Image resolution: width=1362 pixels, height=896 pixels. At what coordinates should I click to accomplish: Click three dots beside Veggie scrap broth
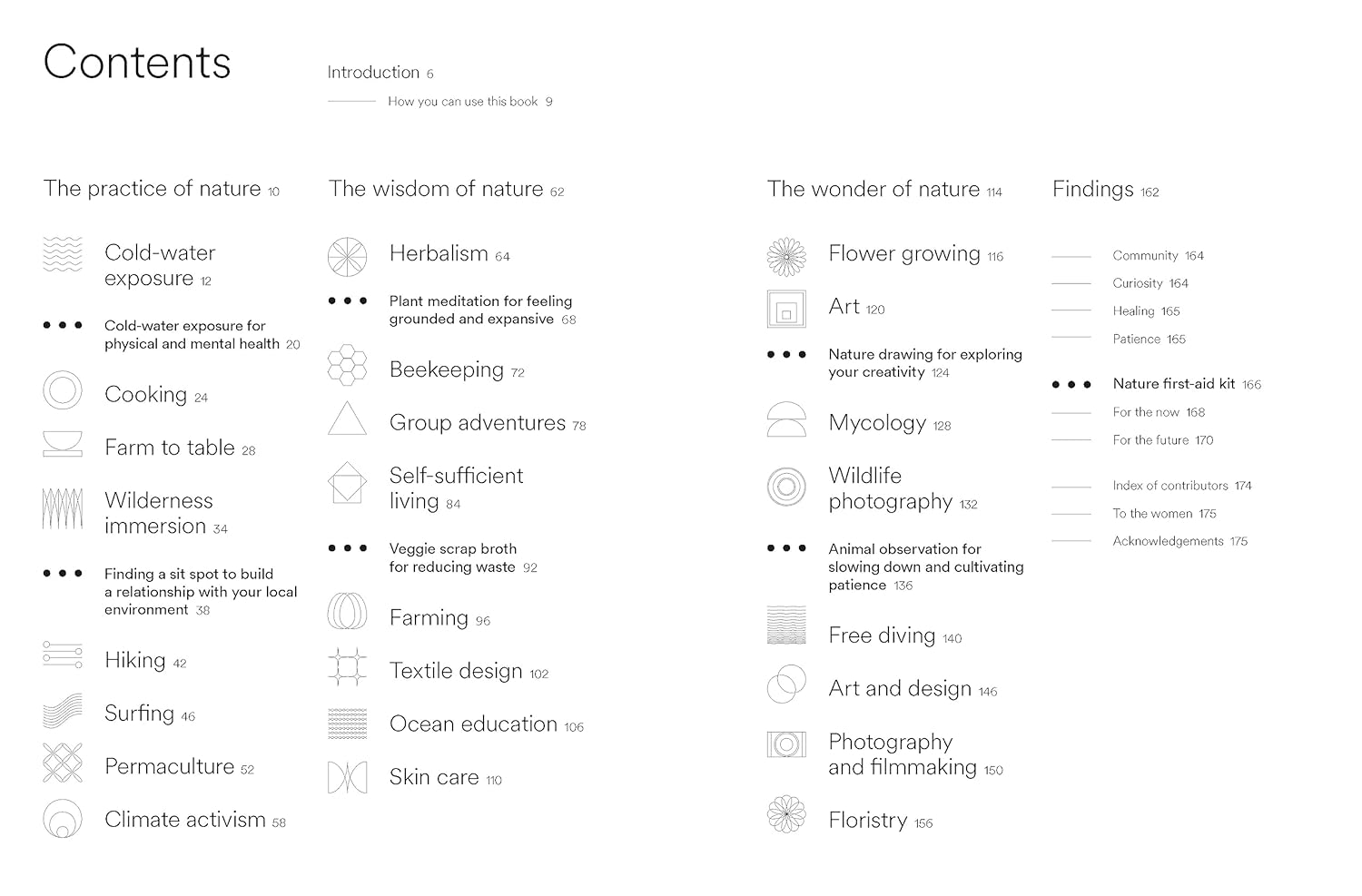tap(348, 548)
